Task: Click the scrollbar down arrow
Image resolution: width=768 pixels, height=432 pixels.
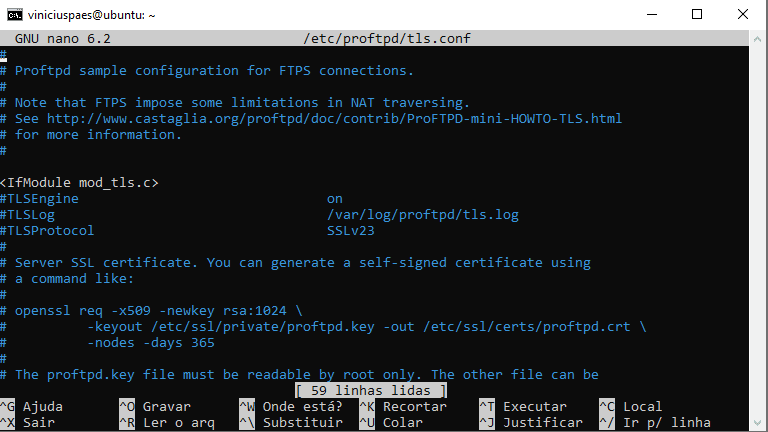Action: (x=758, y=423)
